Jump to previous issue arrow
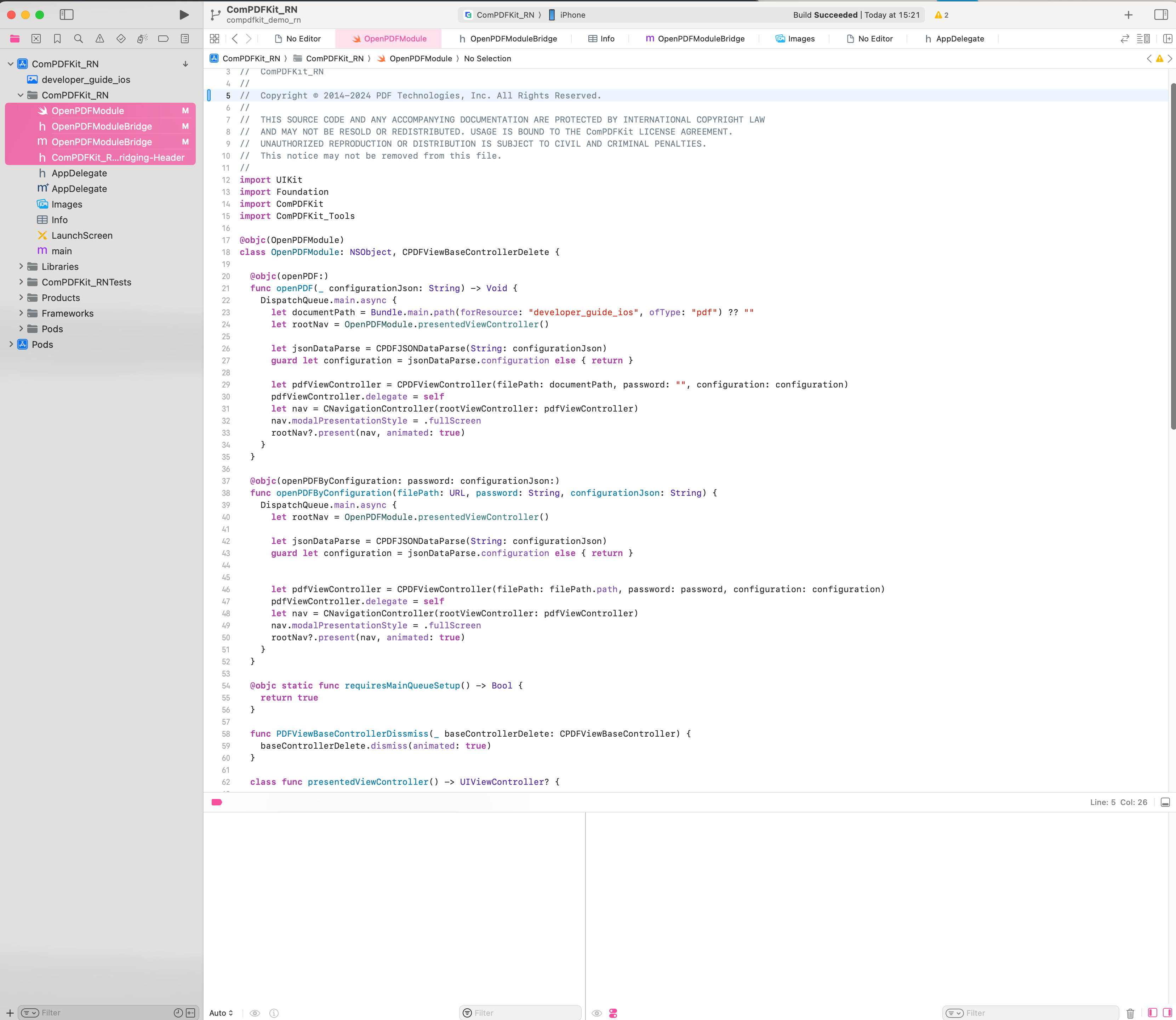 (x=1149, y=59)
